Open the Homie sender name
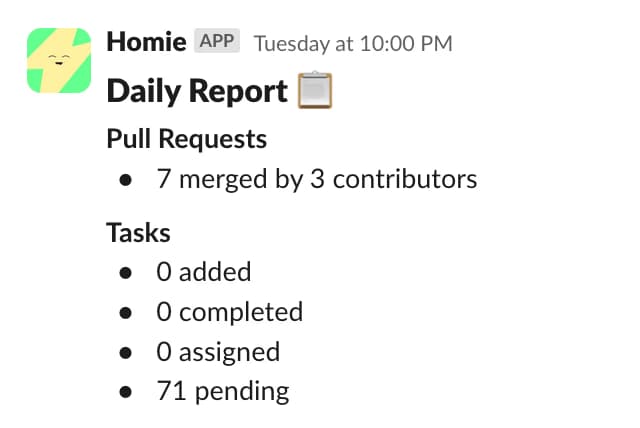Image resolution: width=640 pixels, height=428 pixels. pyautogui.click(x=146, y=42)
